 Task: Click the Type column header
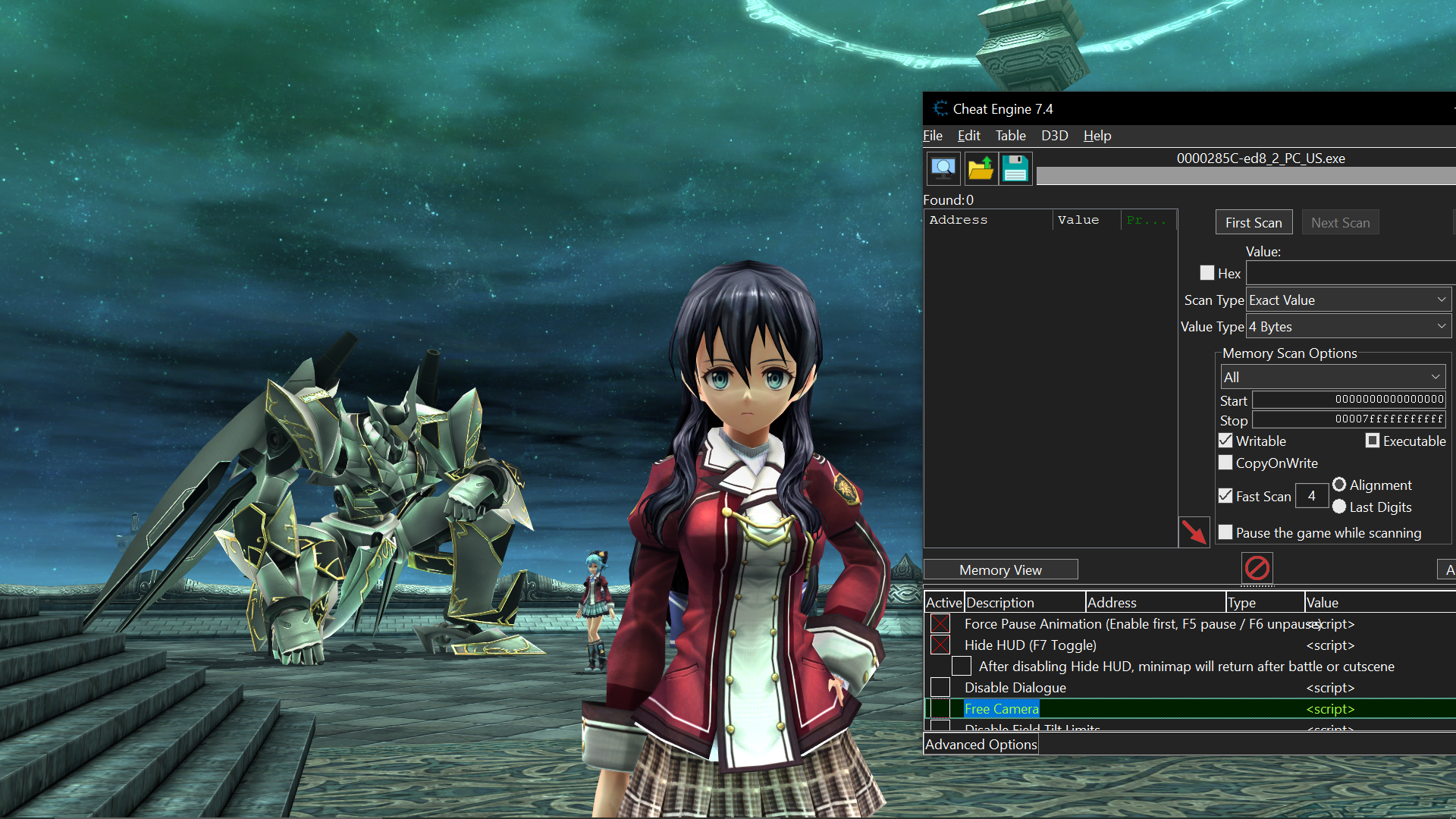1265,602
